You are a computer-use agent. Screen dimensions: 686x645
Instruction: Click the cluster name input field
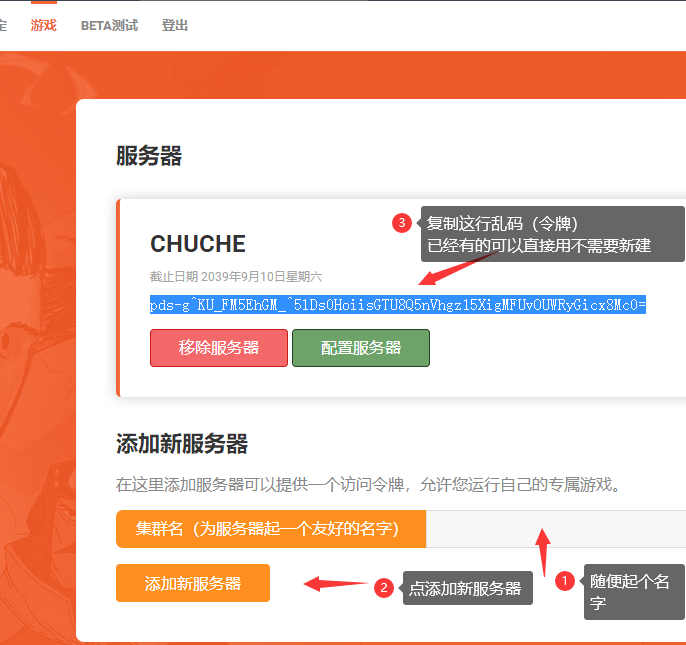[x=556, y=529]
